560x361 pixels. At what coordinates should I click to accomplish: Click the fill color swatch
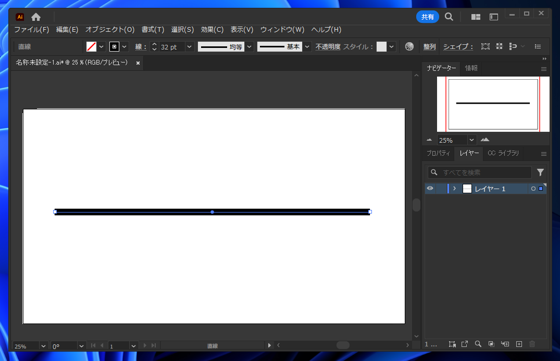coord(91,47)
